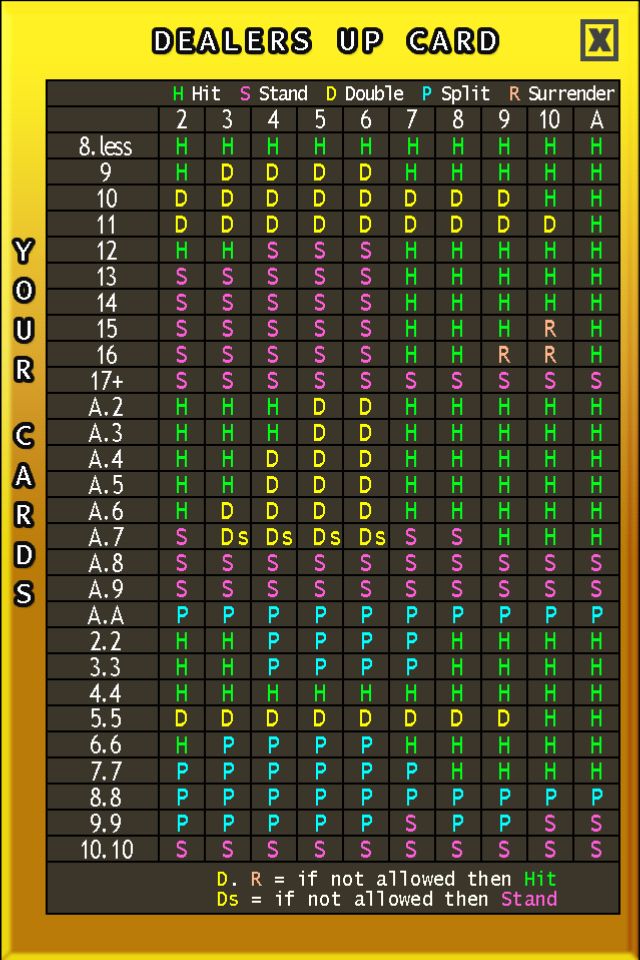Click the 'A.A' row label
The height and width of the screenshot is (960, 640).
click(105, 615)
